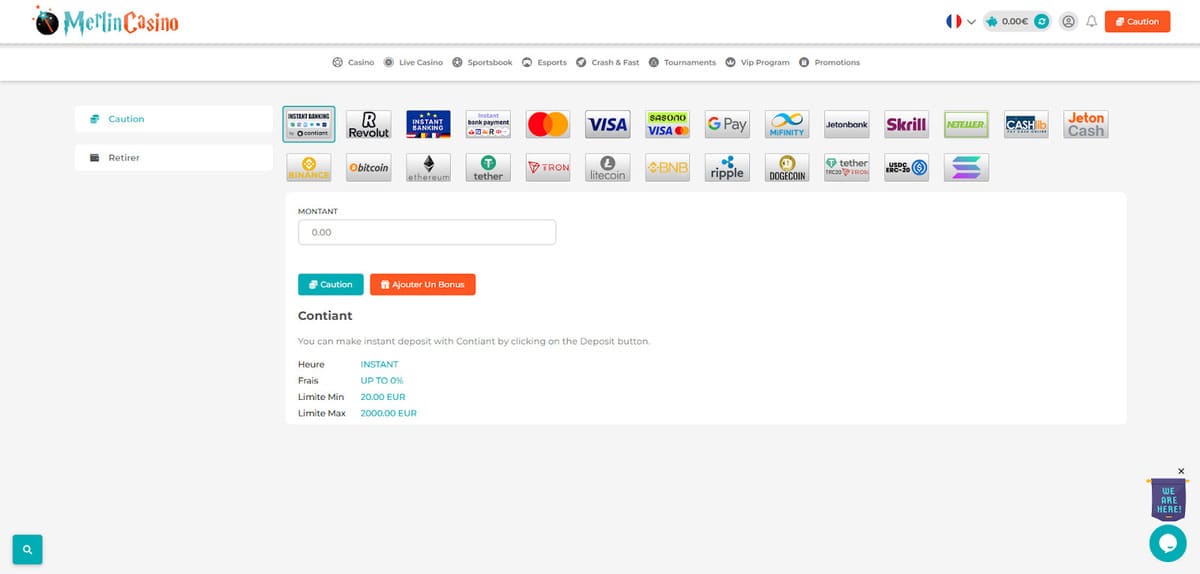Choose Bitcoin as deposit method
This screenshot has width=1200, height=574.
coord(368,168)
